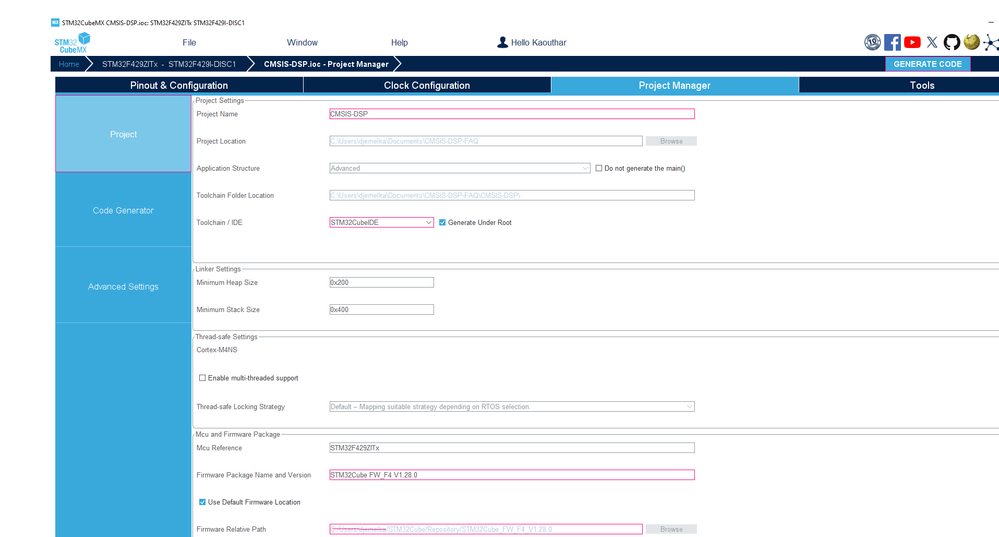
Task: Click the small MX title bar icon
Action: (55, 22)
